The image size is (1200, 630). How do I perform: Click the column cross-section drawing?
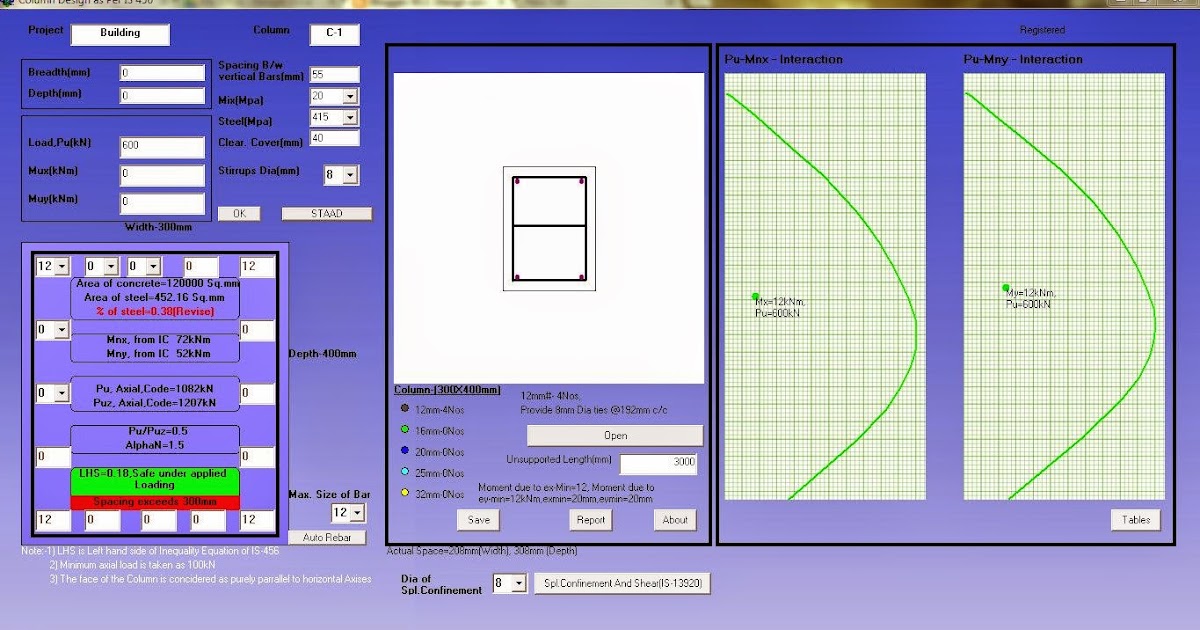coord(549,228)
